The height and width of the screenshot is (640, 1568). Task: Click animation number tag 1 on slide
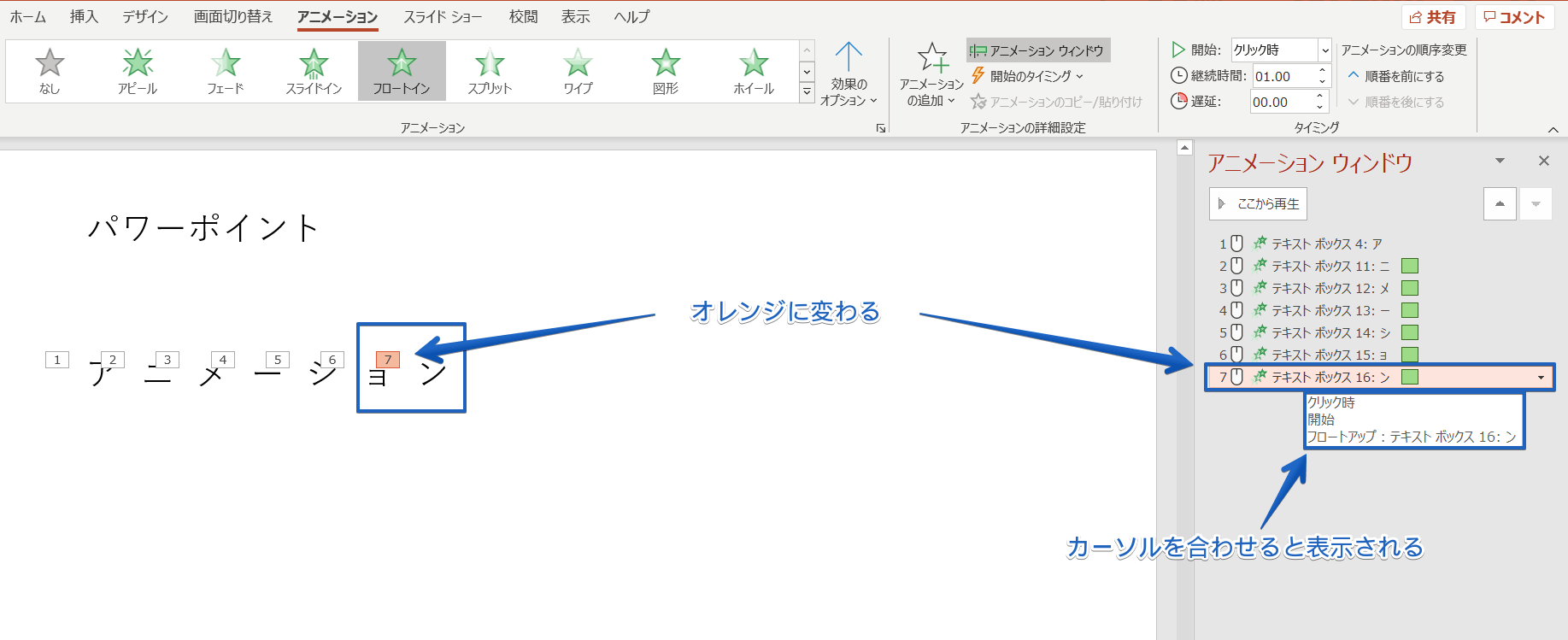tap(57, 360)
